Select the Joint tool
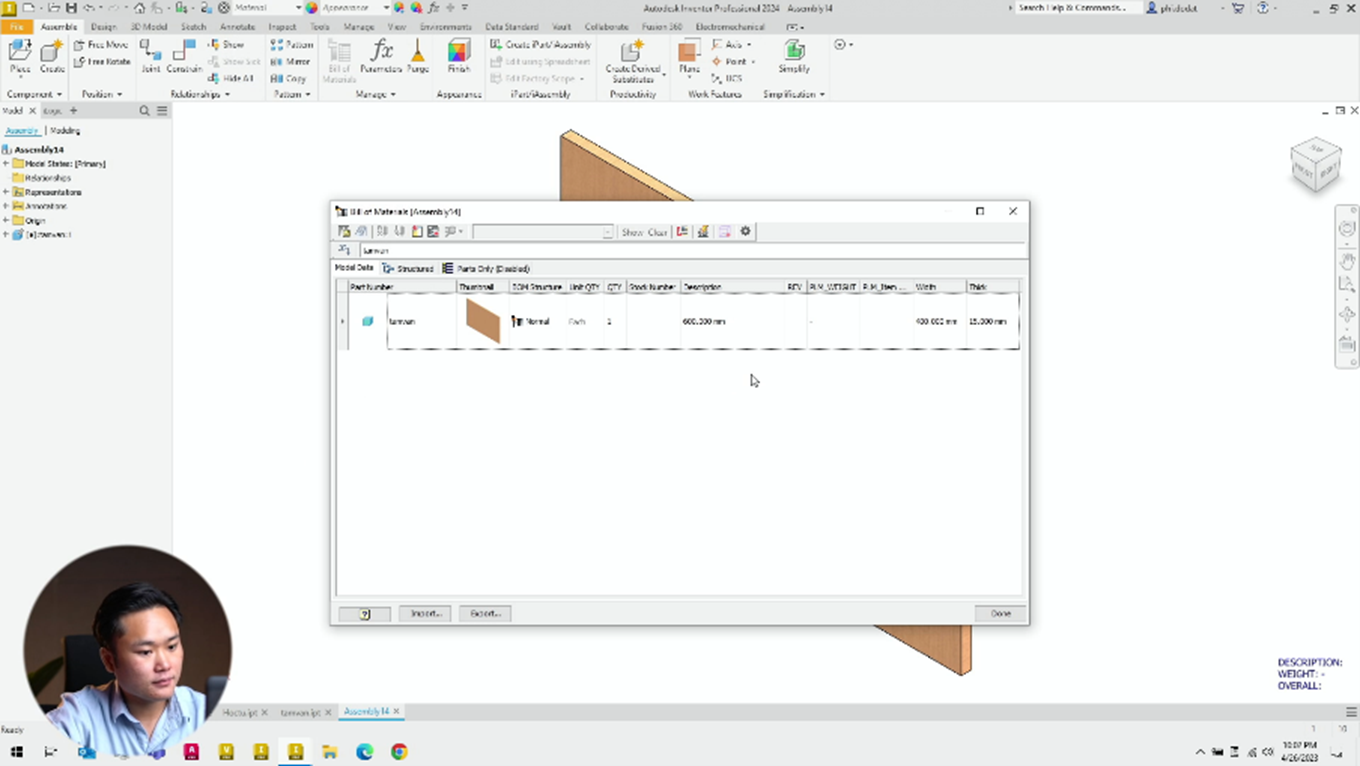The width and height of the screenshot is (1360, 766). click(151, 56)
